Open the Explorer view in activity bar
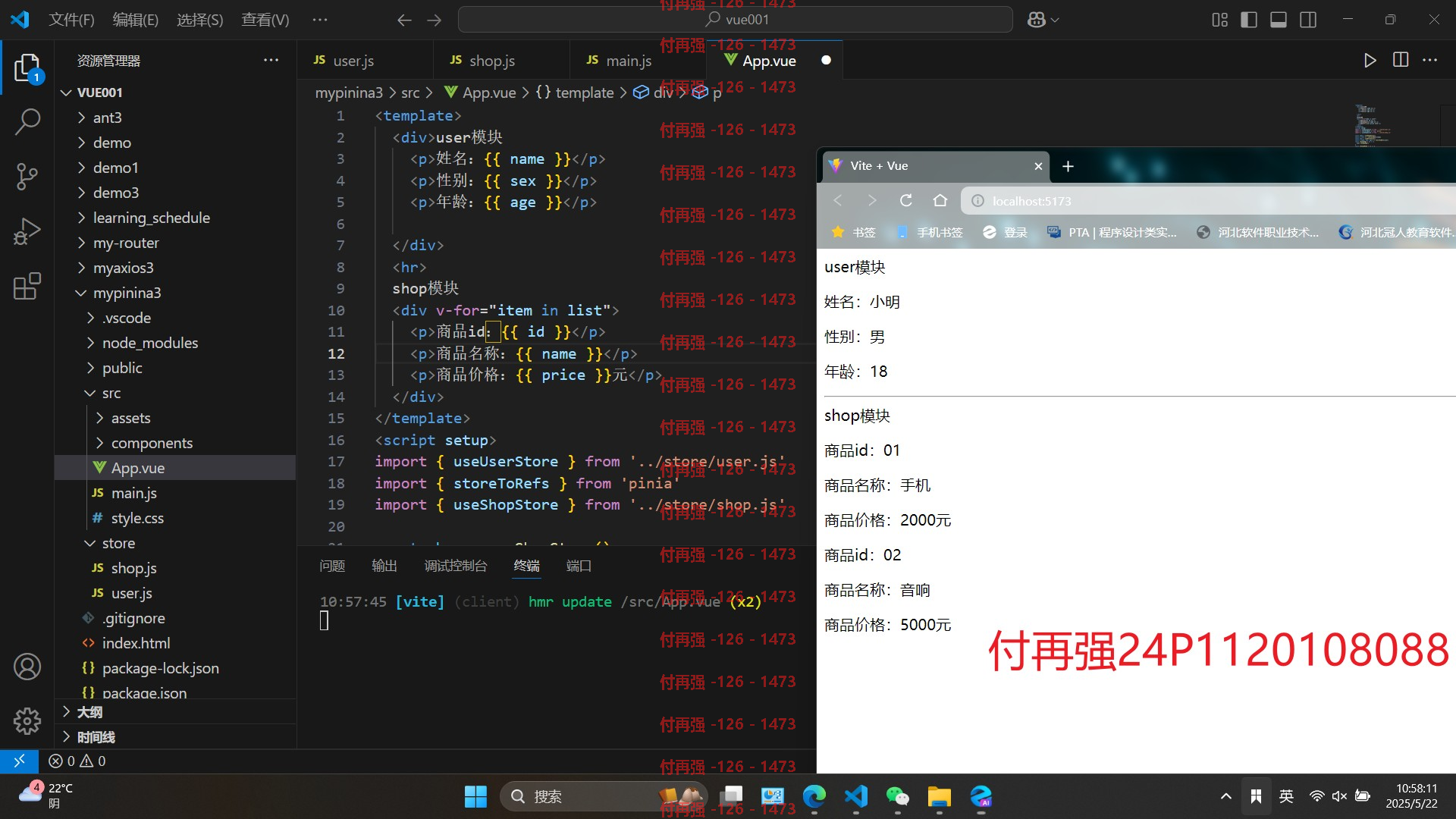This screenshot has height=819, width=1456. point(27,67)
